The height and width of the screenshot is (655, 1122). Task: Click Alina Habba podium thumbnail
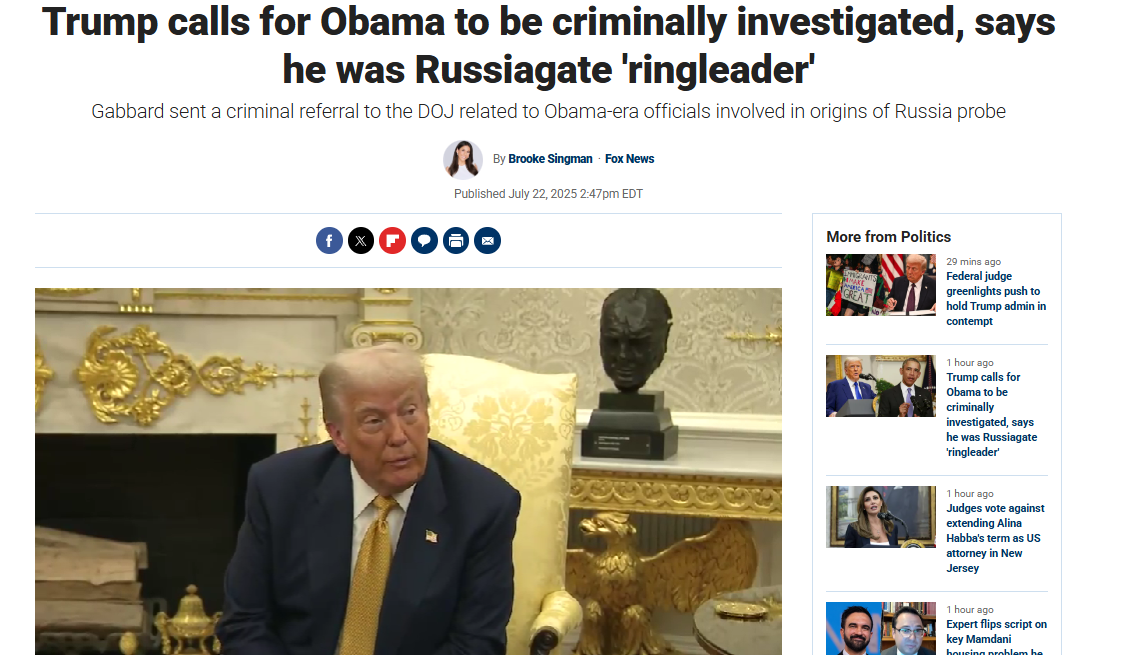point(881,517)
